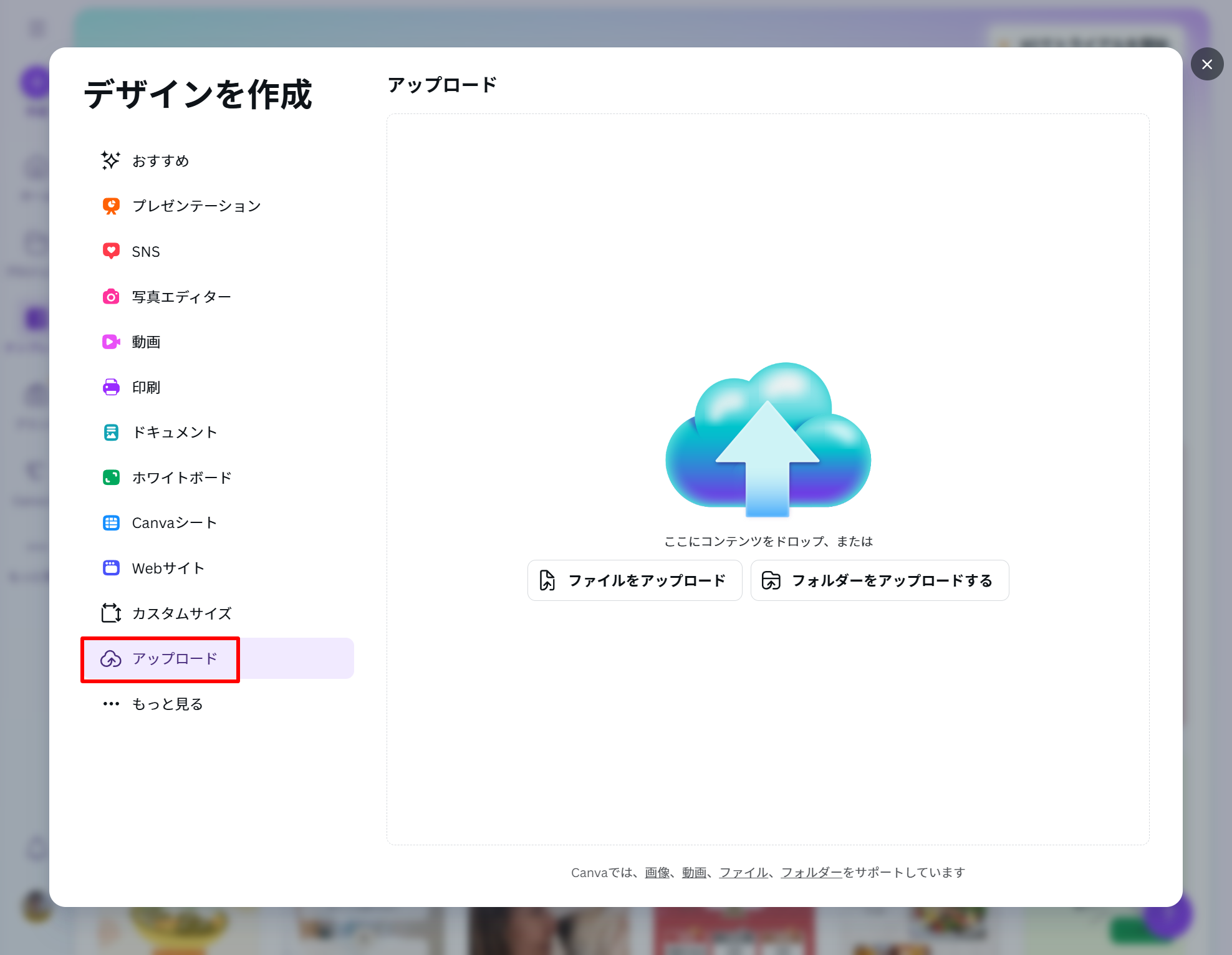The height and width of the screenshot is (955, 1232).
Task: Open 写真エディター camera icon
Action: (111, 297)
